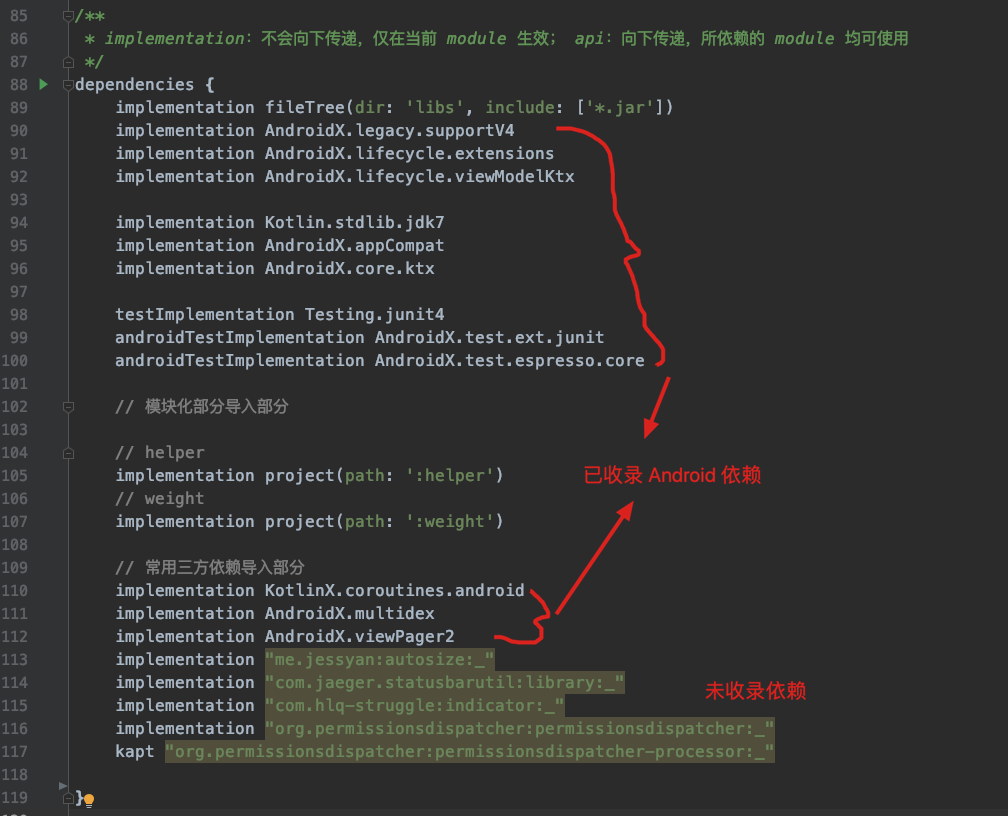Run the dependencies block via the green gutter arrow

coord(44,84)
